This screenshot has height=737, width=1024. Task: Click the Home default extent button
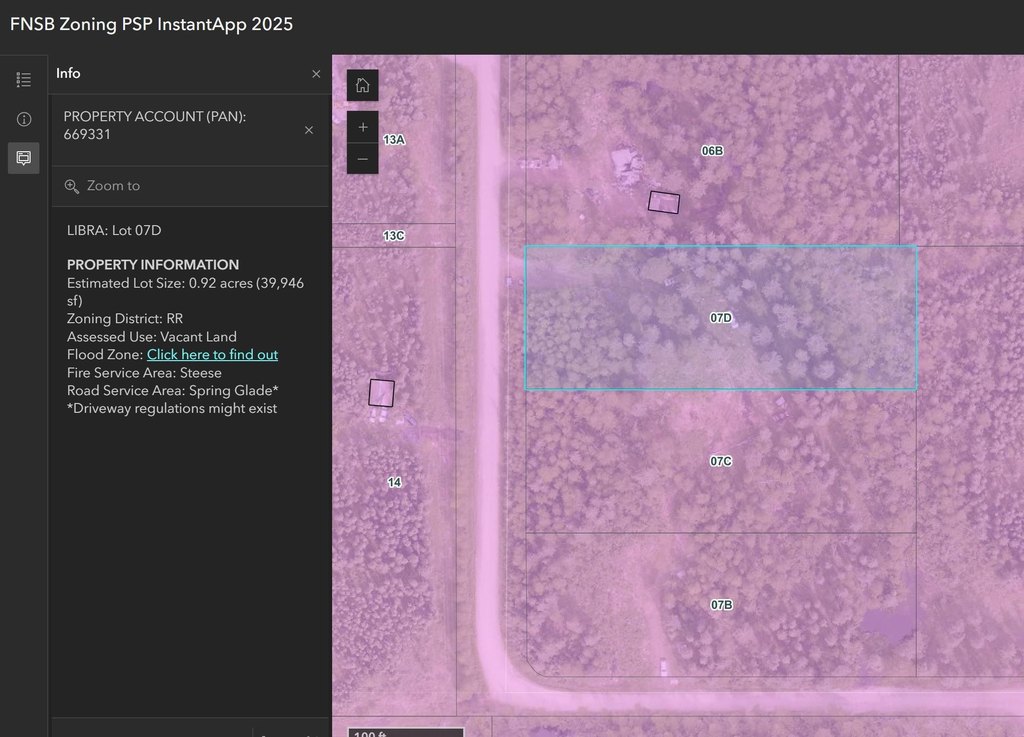(362, 86)
